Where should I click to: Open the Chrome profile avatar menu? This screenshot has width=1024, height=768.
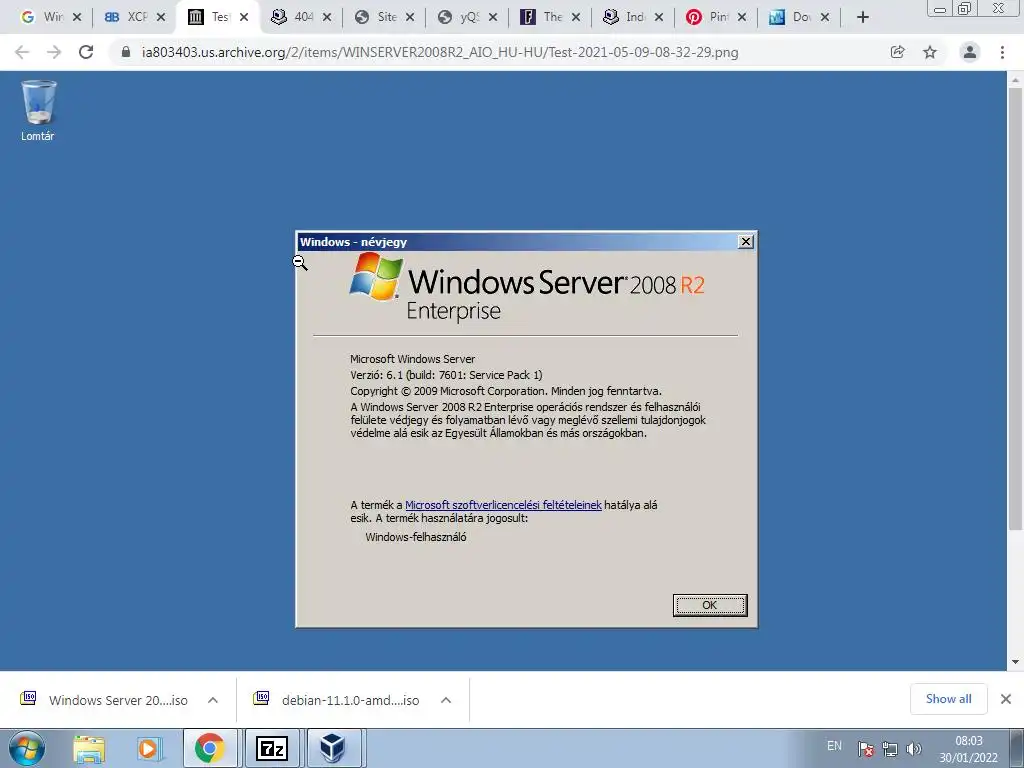[970, 52]
